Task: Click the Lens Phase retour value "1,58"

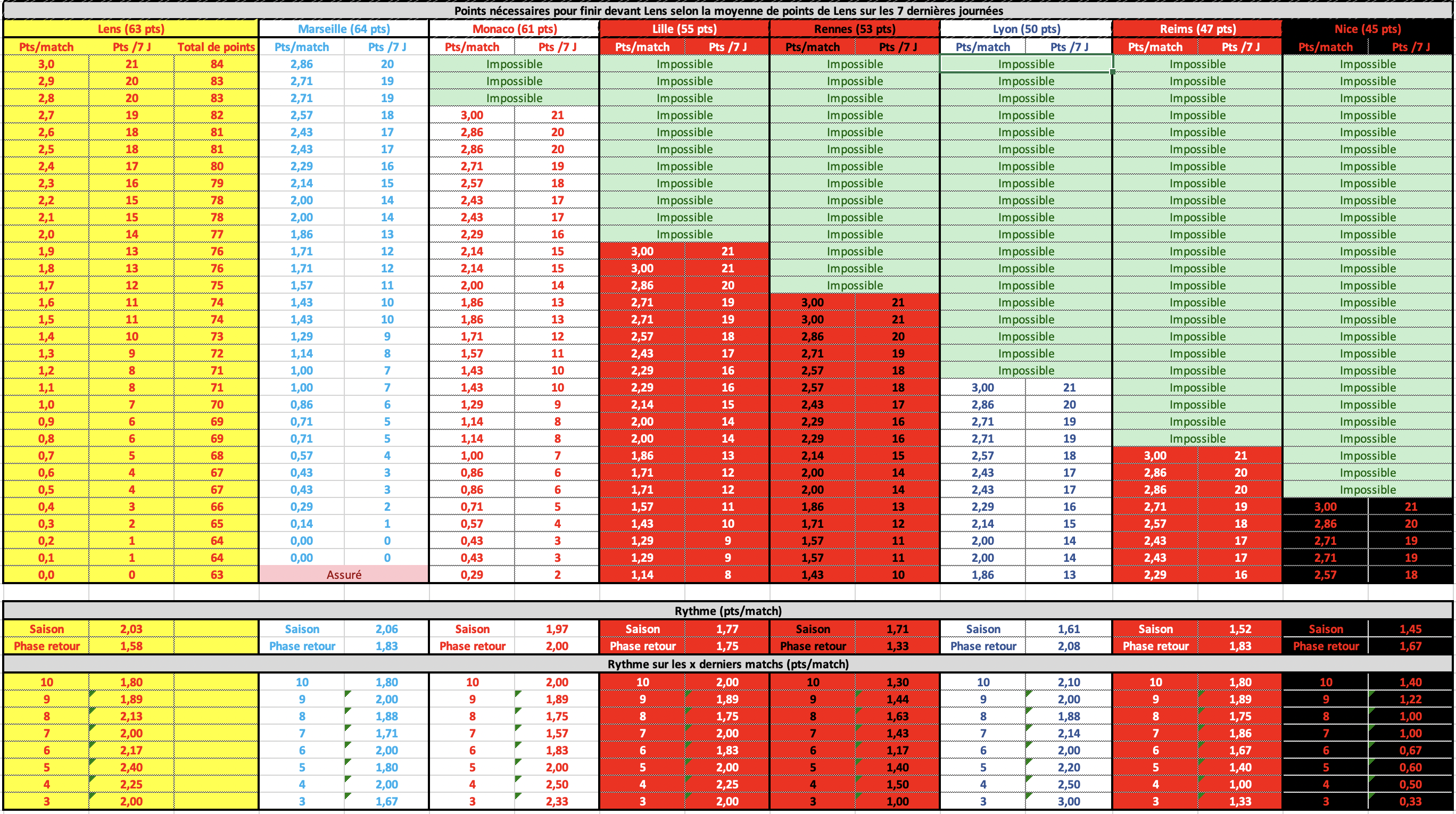Action: pos(131,646)
